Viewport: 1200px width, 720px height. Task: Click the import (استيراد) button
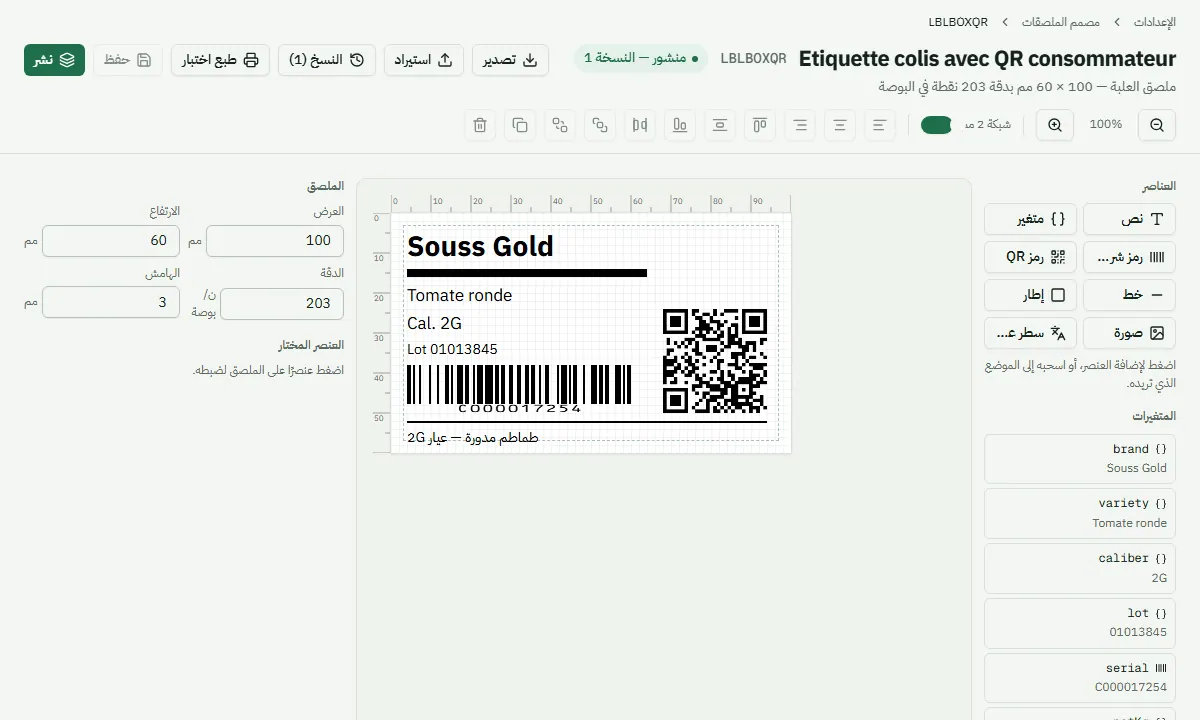click(x=423, y=60)
